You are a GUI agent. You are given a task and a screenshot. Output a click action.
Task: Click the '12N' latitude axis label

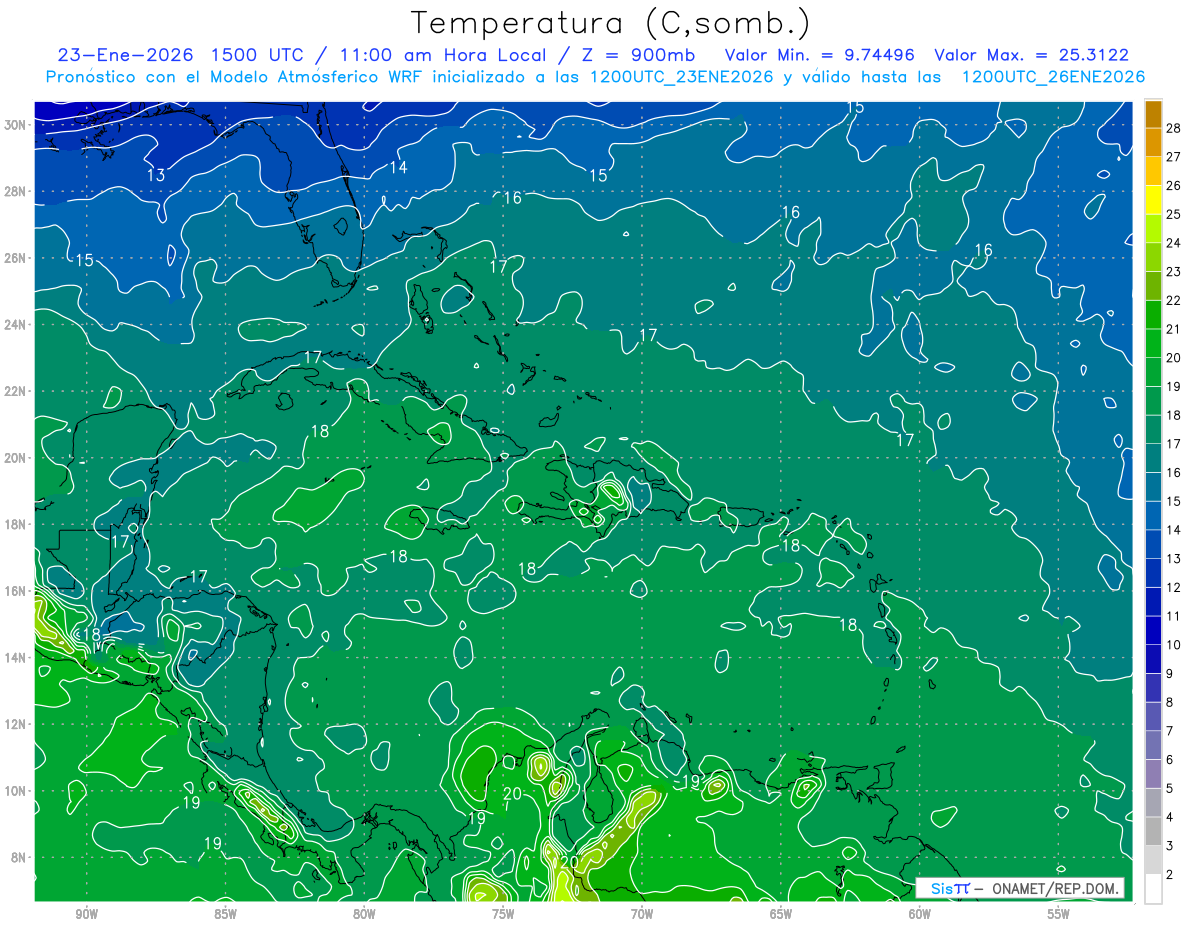(x=16, y=724)
